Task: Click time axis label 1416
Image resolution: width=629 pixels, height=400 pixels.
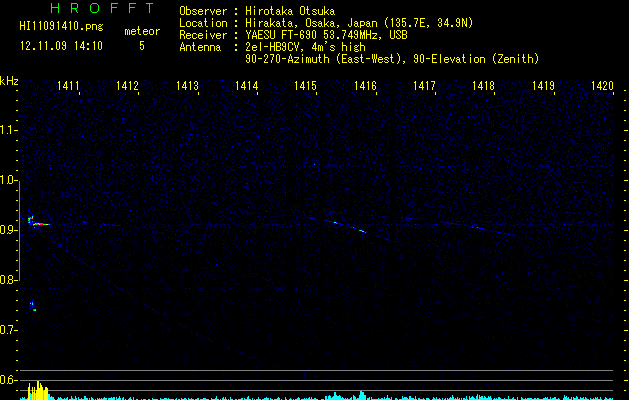Action: click(365, 86)
